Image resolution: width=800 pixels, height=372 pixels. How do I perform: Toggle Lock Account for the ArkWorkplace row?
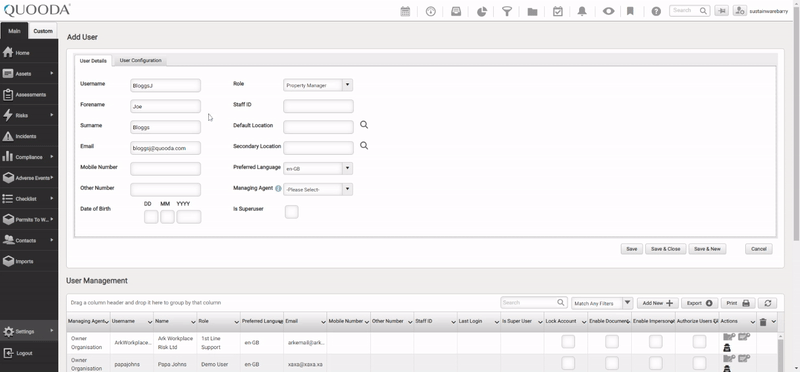pyautogui.click(x=568, y=341)
